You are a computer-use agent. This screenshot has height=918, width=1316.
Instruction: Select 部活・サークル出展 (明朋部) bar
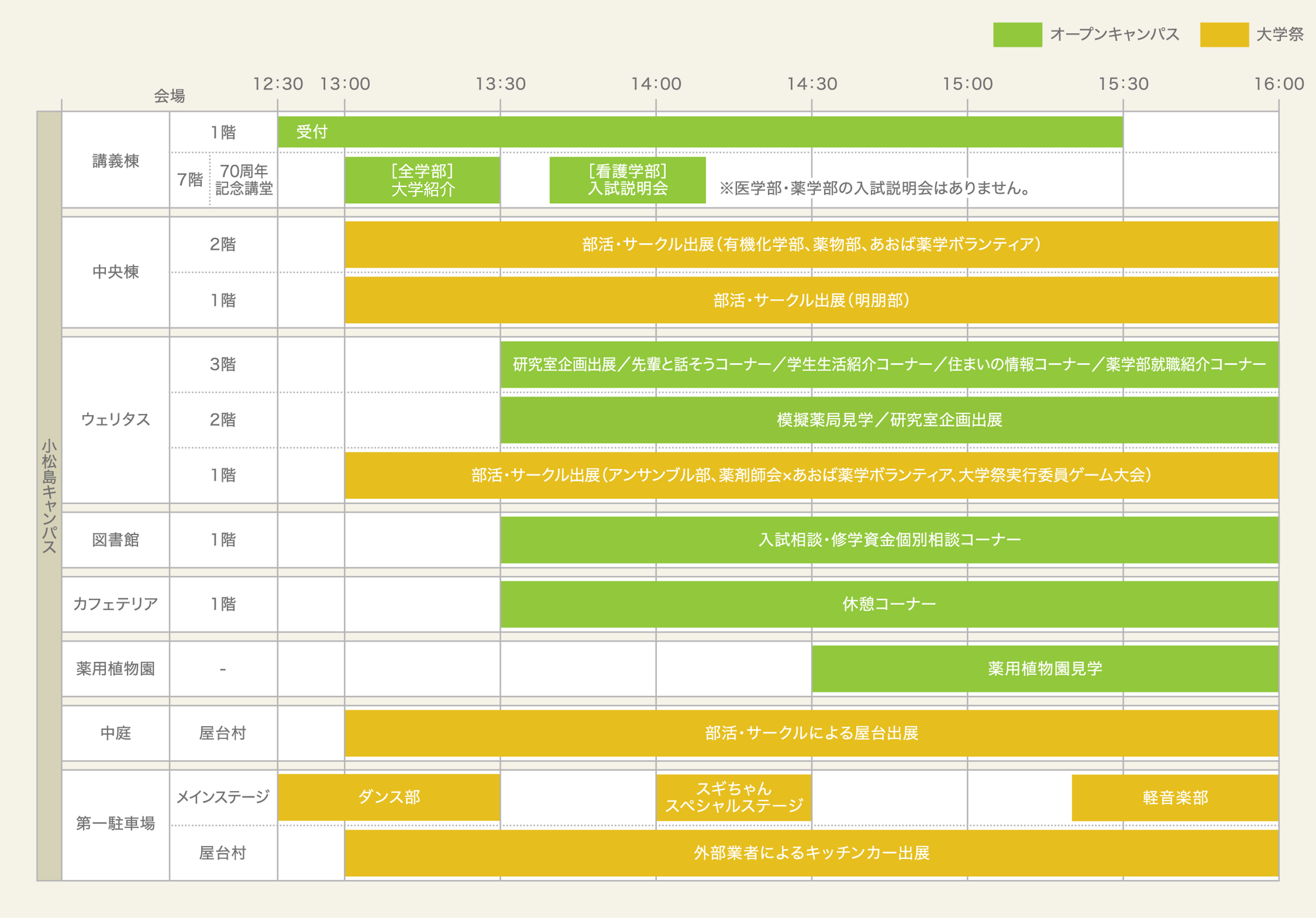[812, 300]
